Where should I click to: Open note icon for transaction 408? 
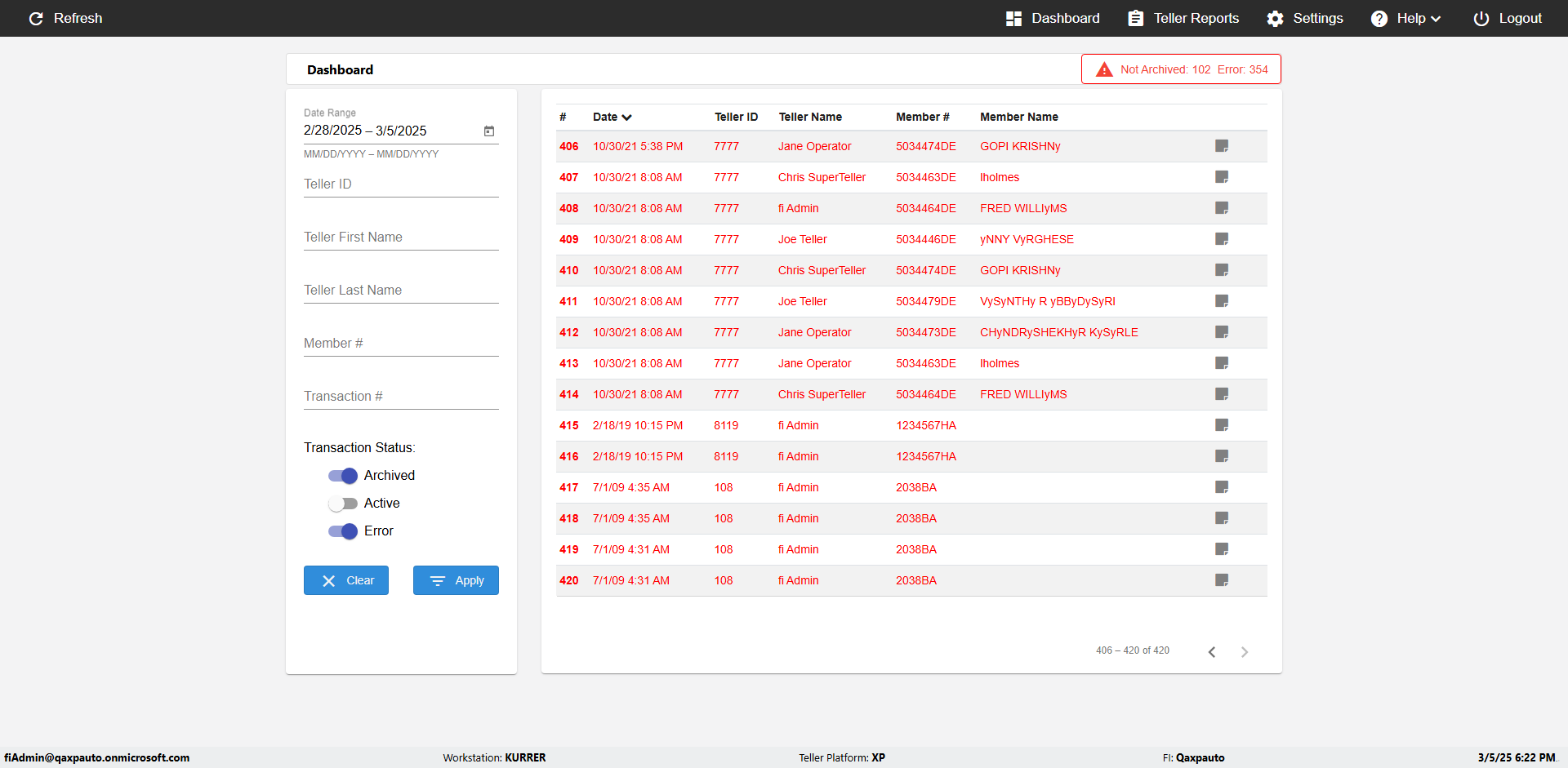(1222, 208)
